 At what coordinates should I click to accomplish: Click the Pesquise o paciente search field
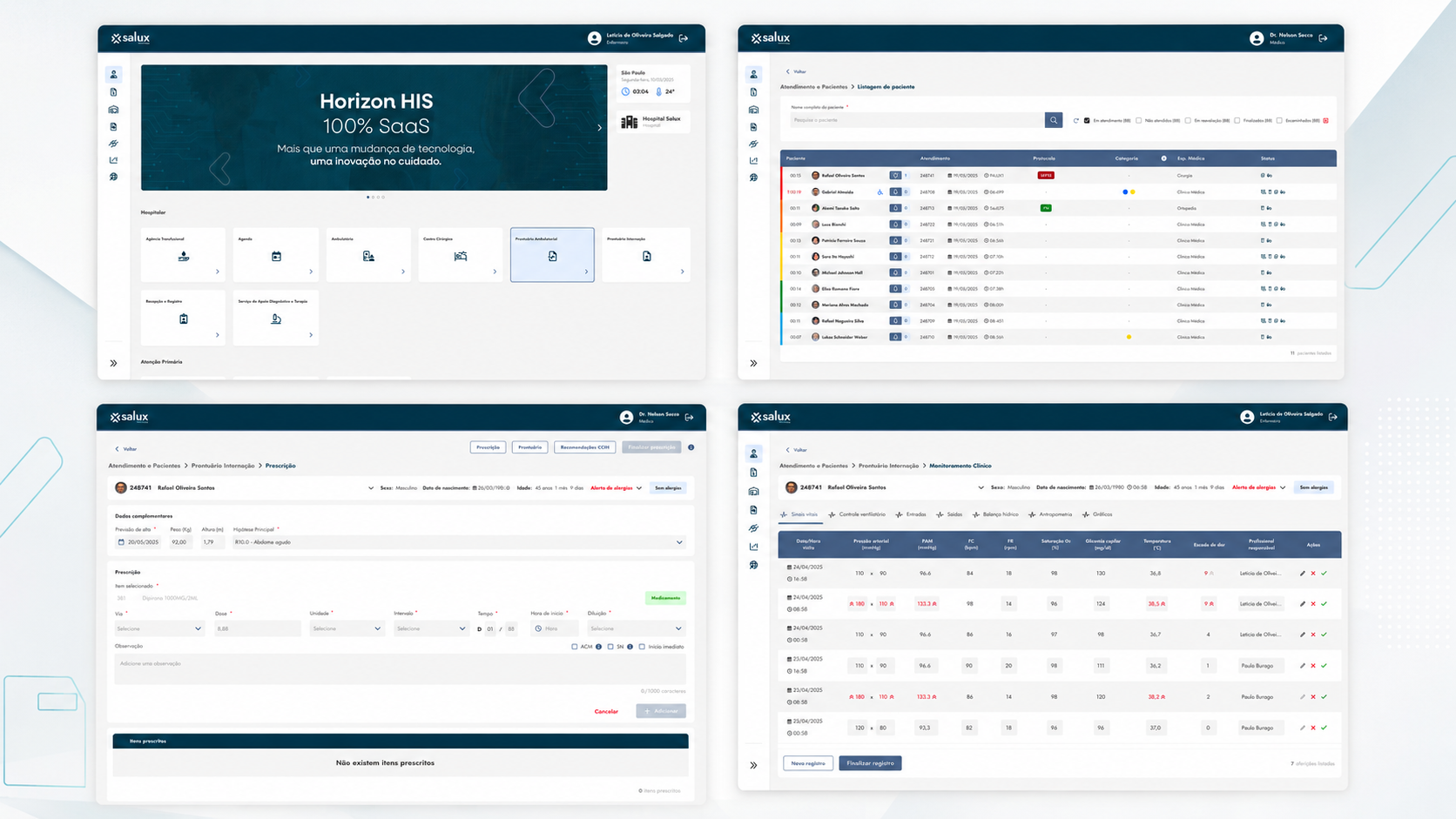918,120
